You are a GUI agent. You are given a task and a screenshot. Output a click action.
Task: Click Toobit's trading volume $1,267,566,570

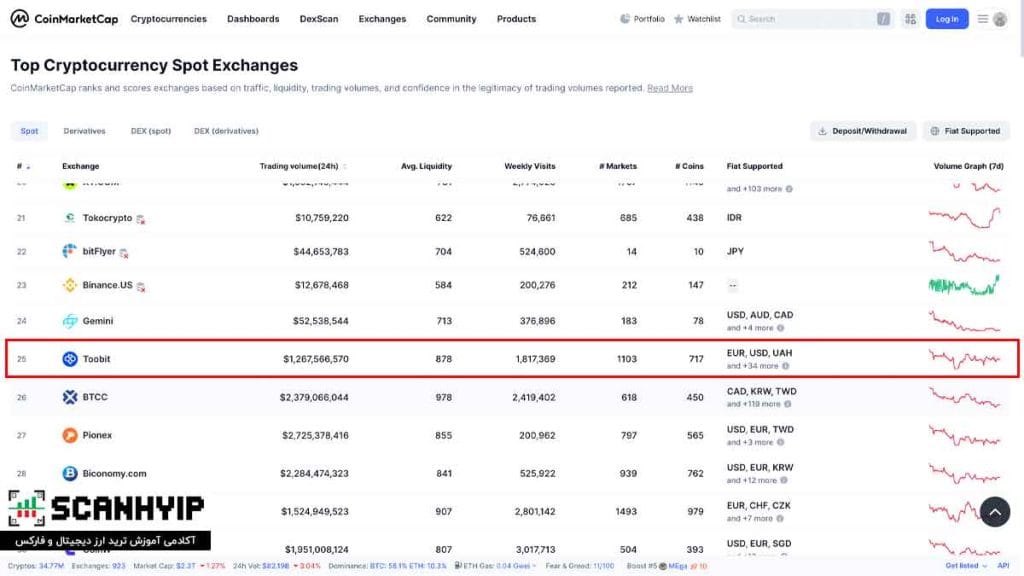pos(315,359)
